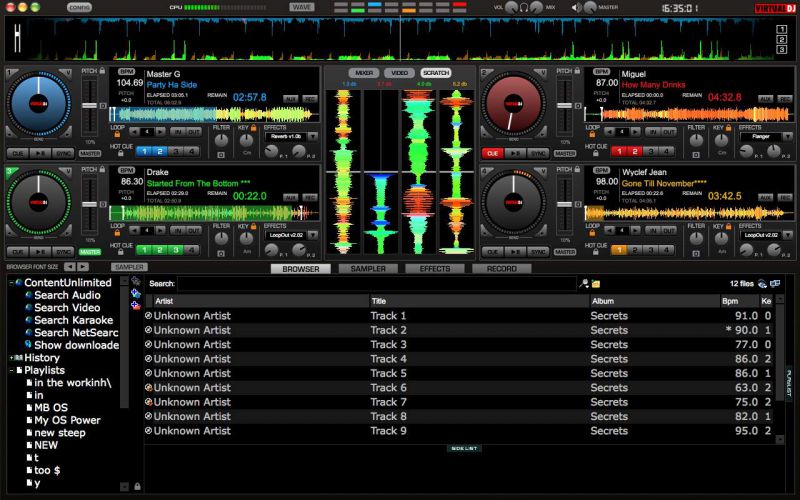This screenshot has height=500, width=800.
Task: Collapse the ContentUnlimited tree node
Action: click(11, 283)
